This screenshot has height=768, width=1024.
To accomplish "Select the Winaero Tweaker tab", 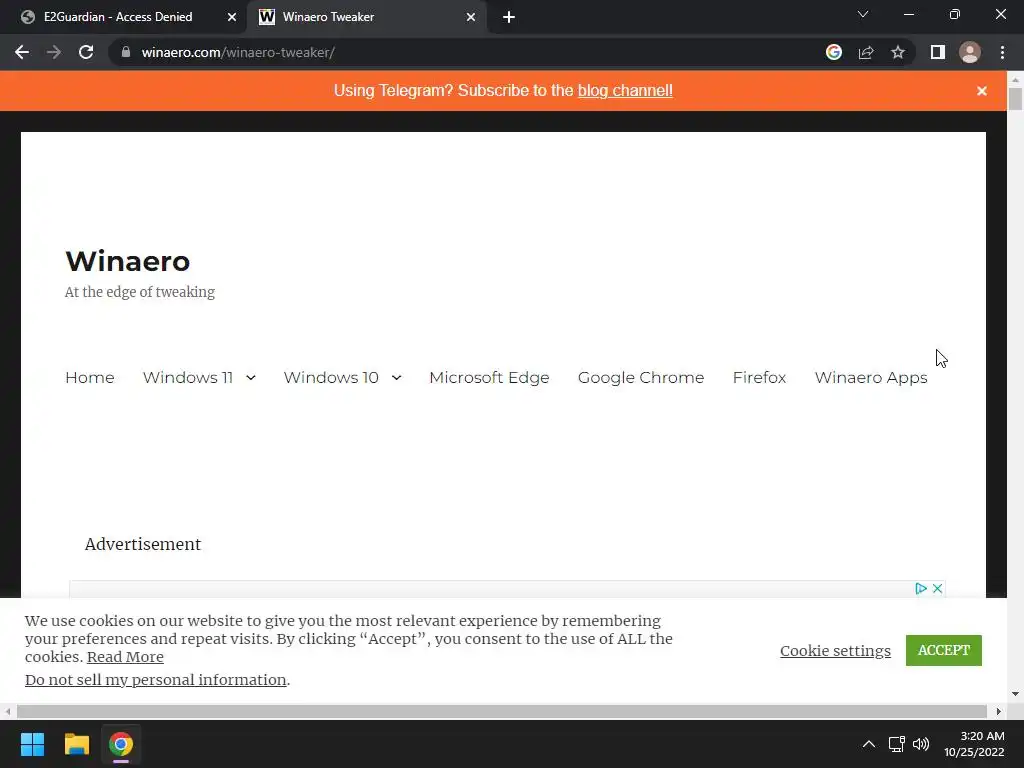I will point(366,17).
